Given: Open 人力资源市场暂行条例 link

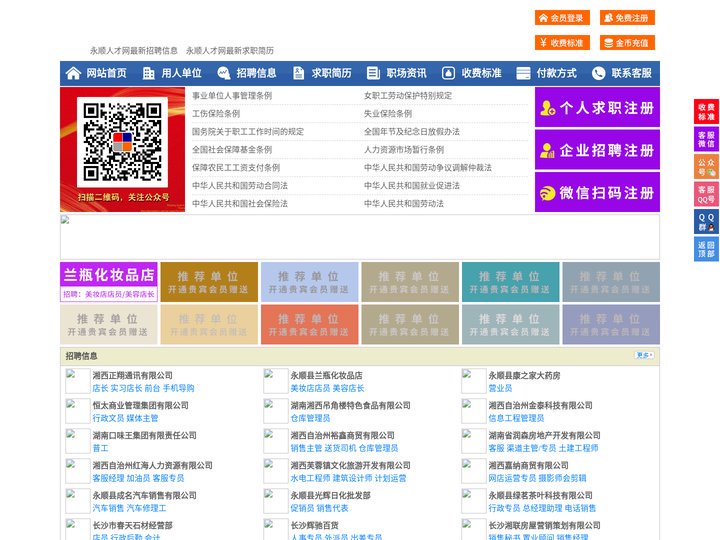Looking at the screenshot, I should pyautogui.click(x=404, y=149).
